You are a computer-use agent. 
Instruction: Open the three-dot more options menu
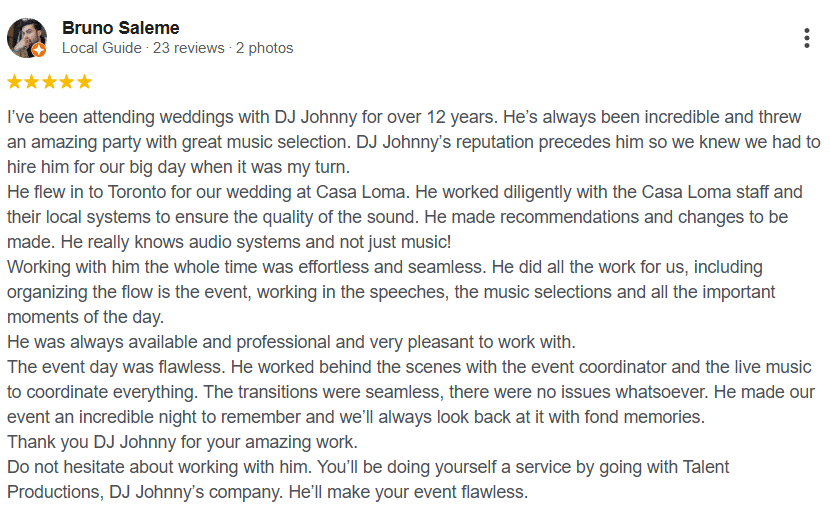807,39
